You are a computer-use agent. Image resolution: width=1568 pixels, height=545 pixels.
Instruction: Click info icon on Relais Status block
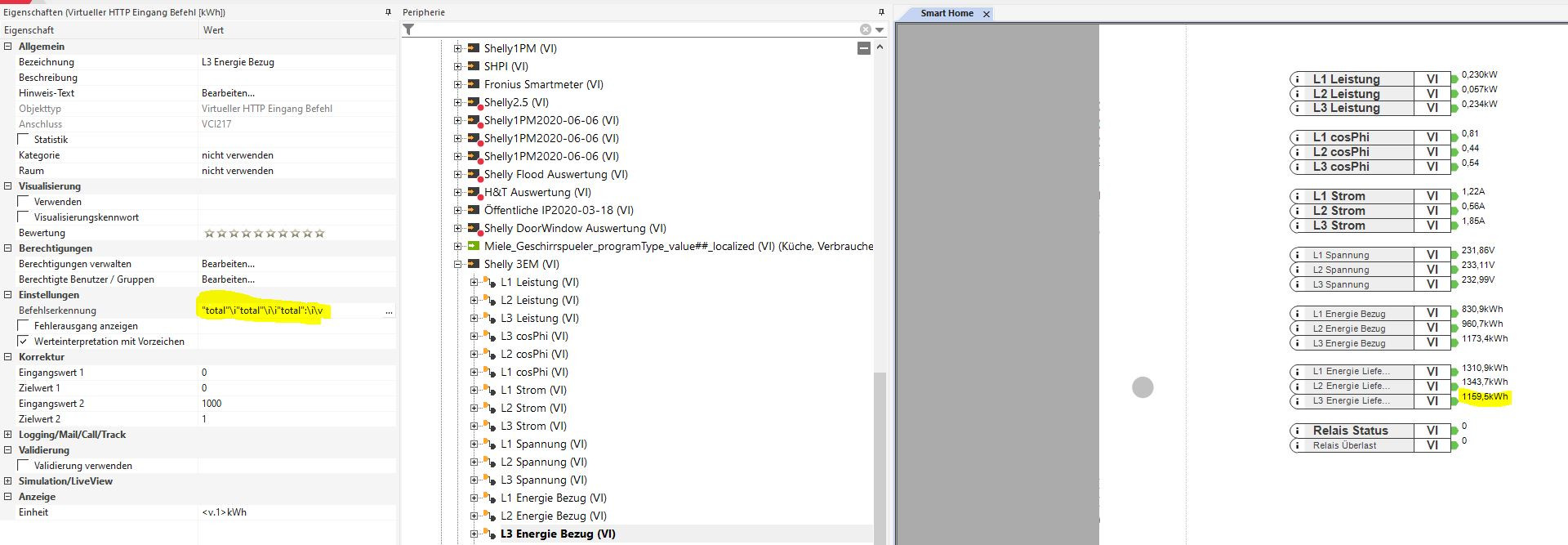1296,431
